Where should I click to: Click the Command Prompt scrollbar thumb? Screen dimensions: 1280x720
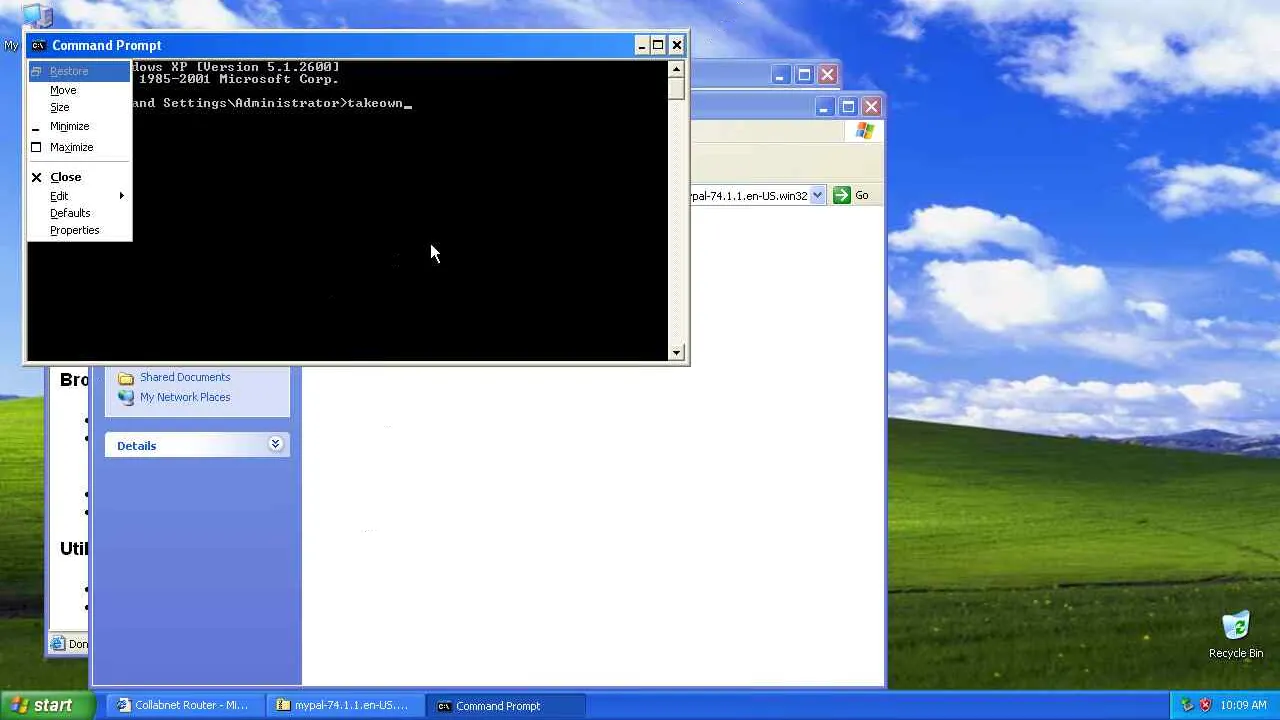pos(677,88)
